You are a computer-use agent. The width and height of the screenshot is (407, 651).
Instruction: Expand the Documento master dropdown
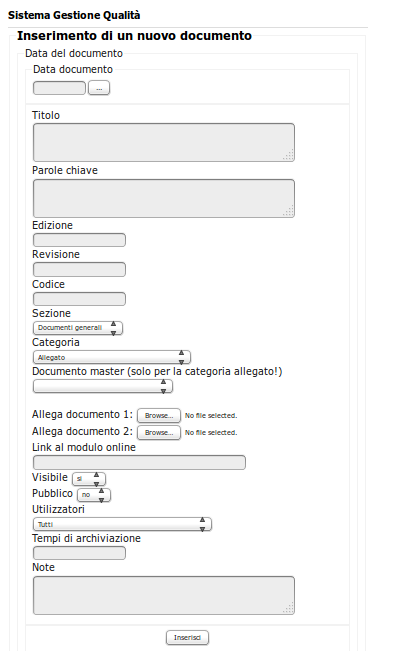[103, 387]
